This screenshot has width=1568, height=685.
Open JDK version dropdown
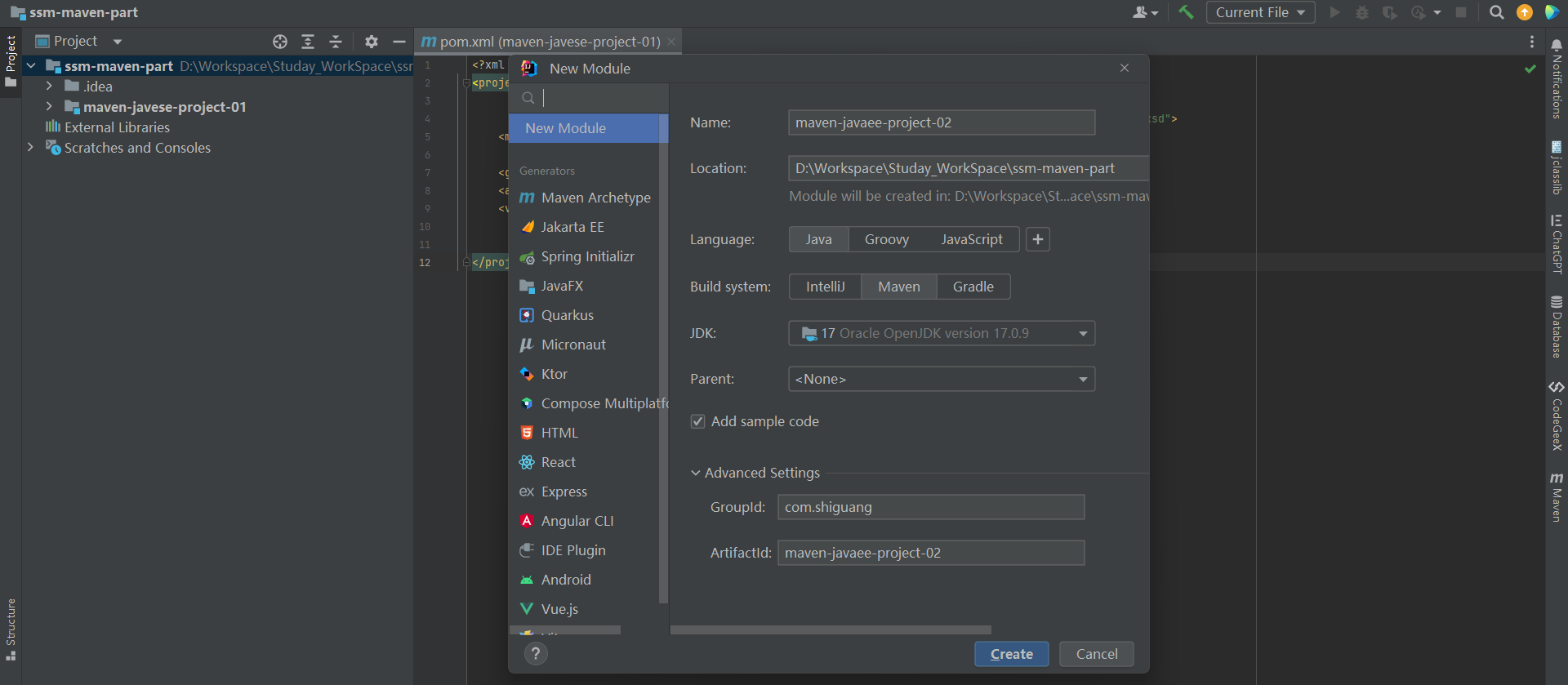942,333
